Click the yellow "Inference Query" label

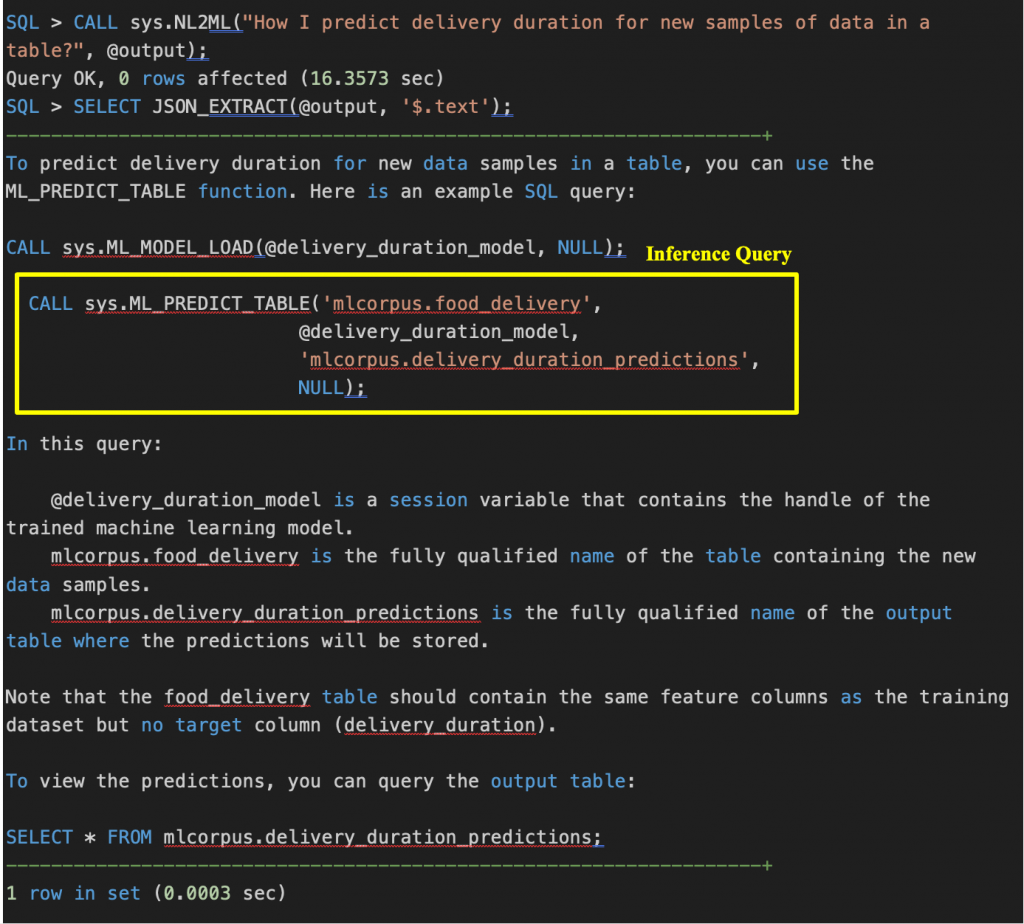(718, 254)
